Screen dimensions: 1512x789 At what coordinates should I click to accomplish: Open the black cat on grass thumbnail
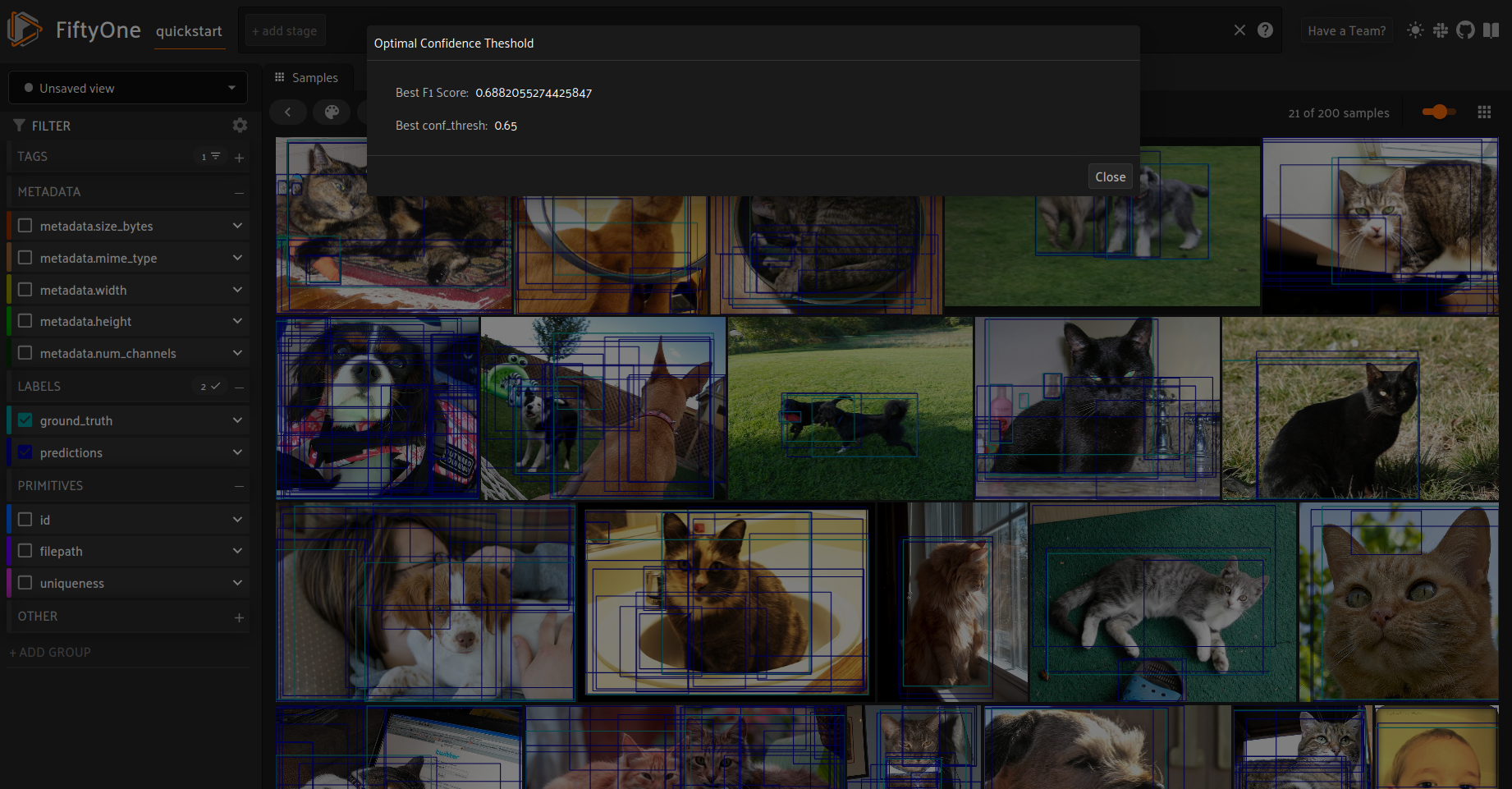pyautogui.click(x=1360, y=409)
